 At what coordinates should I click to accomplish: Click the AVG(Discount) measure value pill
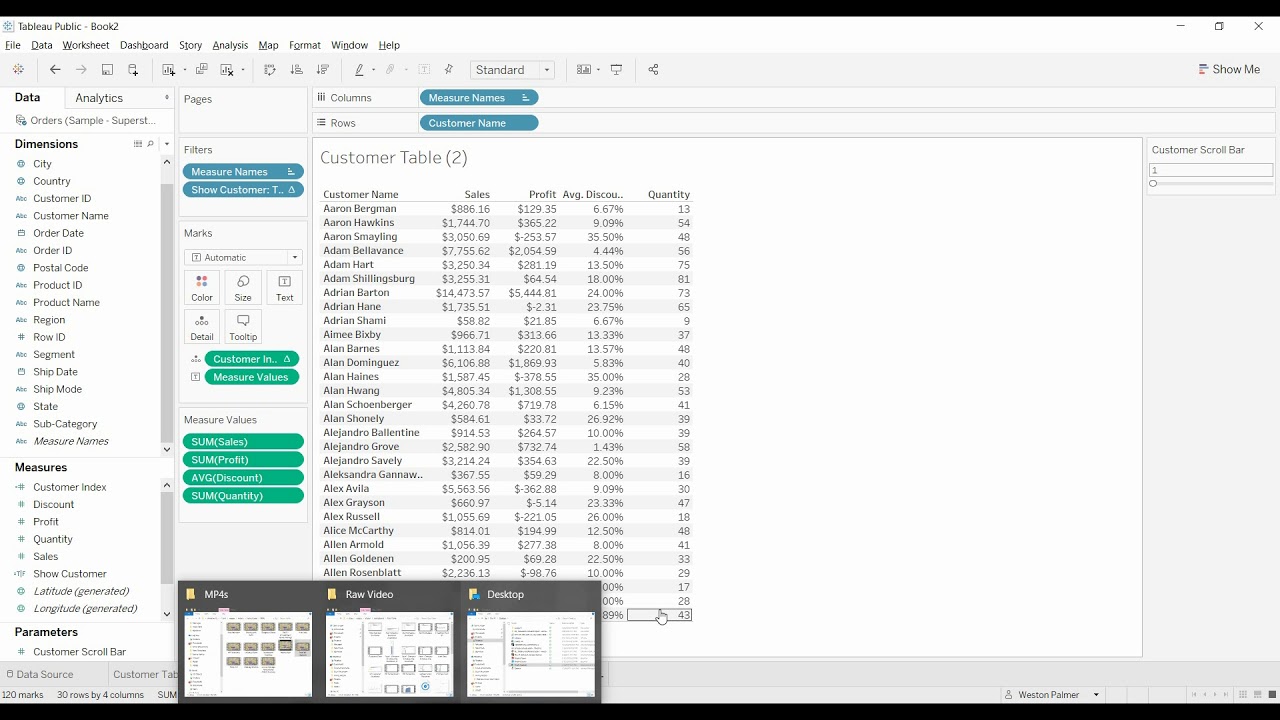[x=243, y=478]
